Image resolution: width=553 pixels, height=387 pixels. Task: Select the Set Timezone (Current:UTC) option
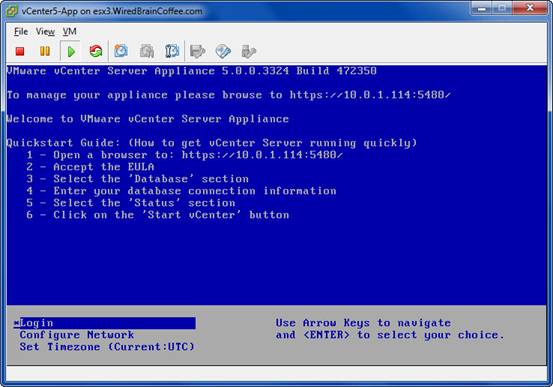coord(107,347)
